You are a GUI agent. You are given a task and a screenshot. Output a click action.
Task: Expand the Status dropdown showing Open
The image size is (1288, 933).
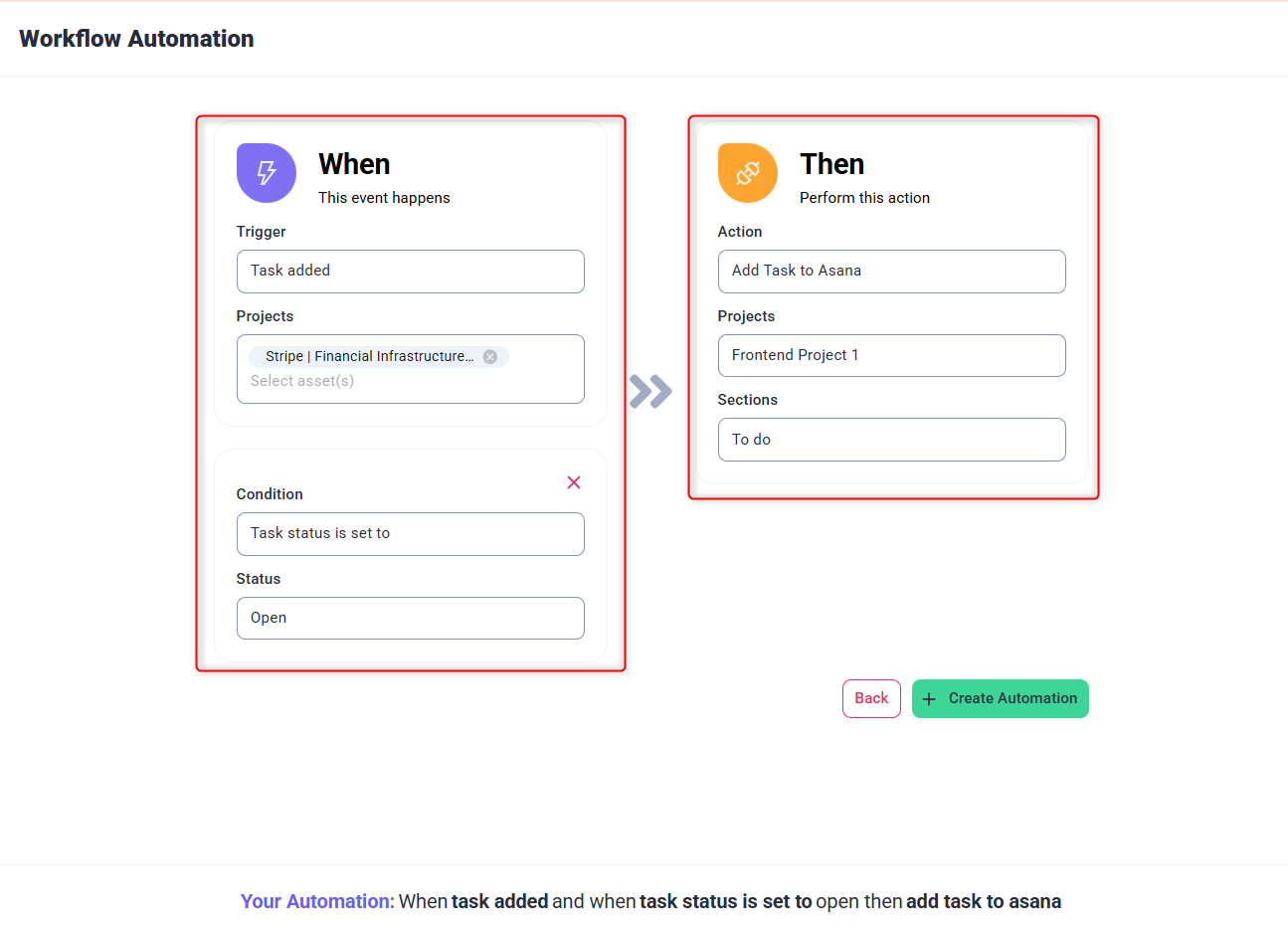pyautogui.click(x=410, y=618)
